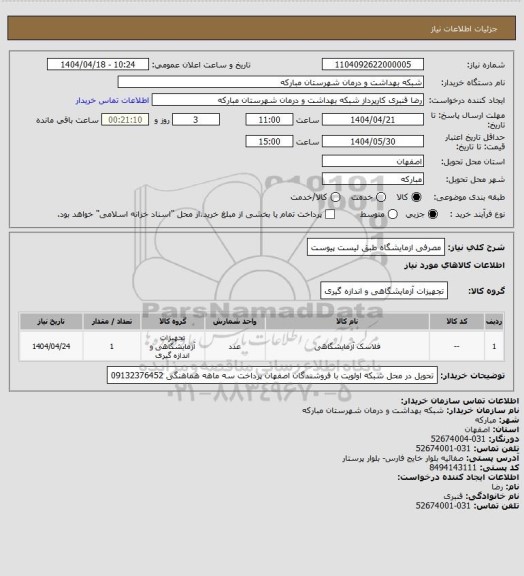This screenshot has width=524, height=576.
Task: Click the response deadline date 1404/04/21
Action: [373, 120]
